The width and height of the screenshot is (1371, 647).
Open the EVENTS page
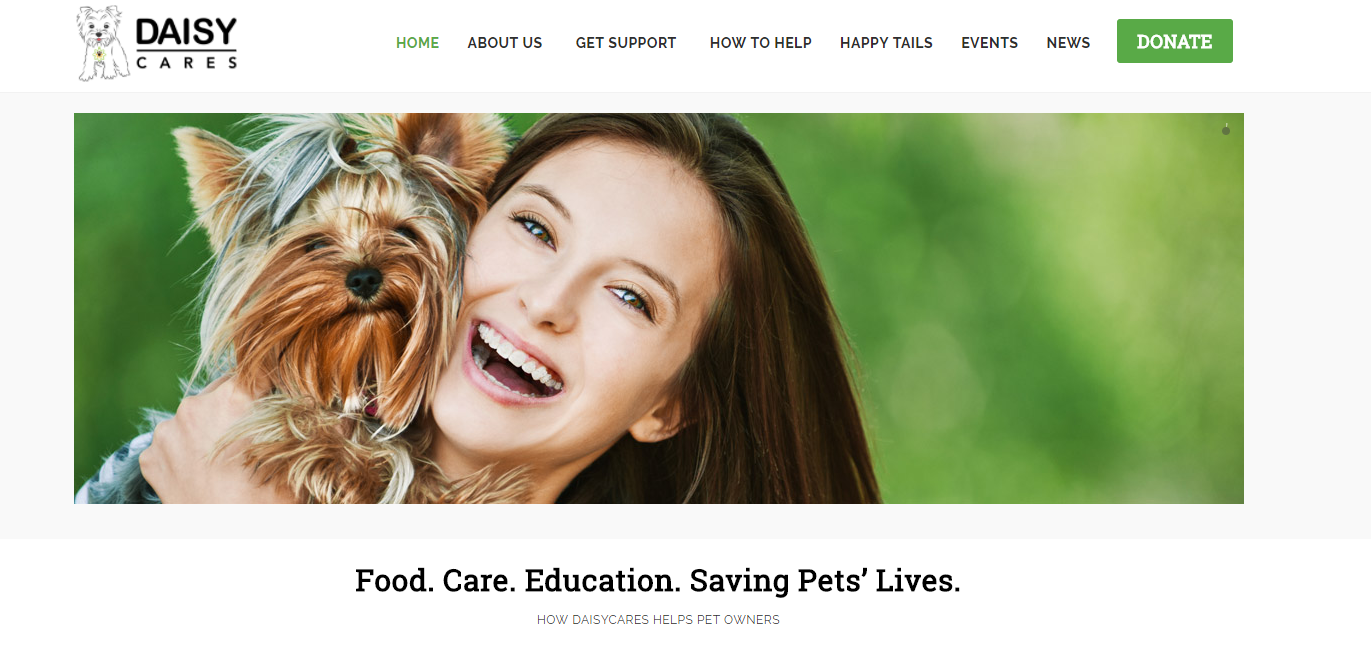990,43
